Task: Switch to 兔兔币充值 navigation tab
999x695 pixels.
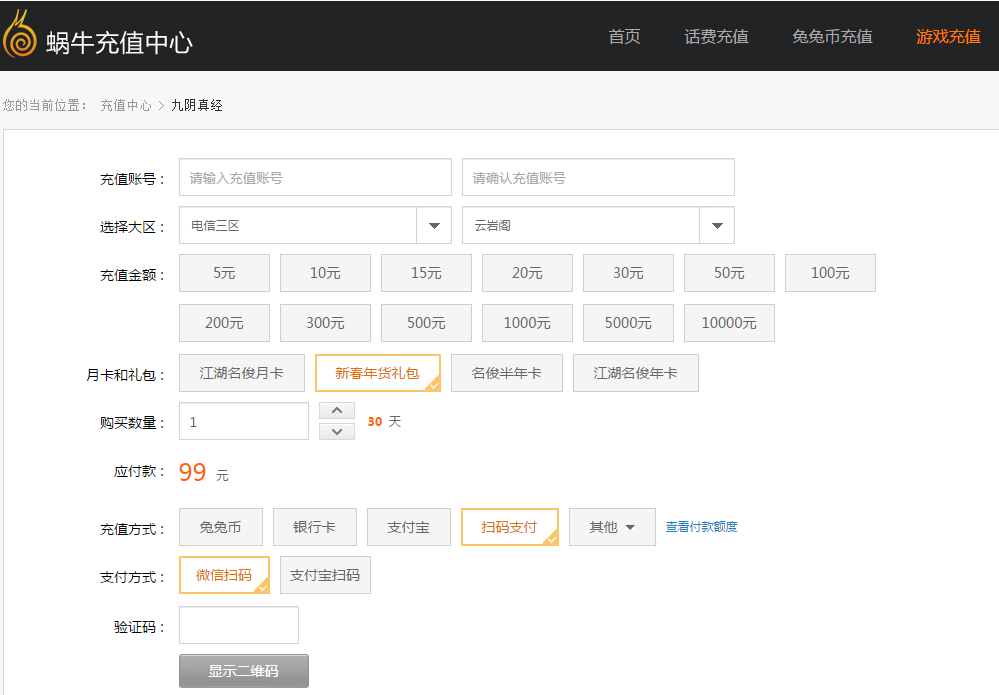Action: (832, 37)
